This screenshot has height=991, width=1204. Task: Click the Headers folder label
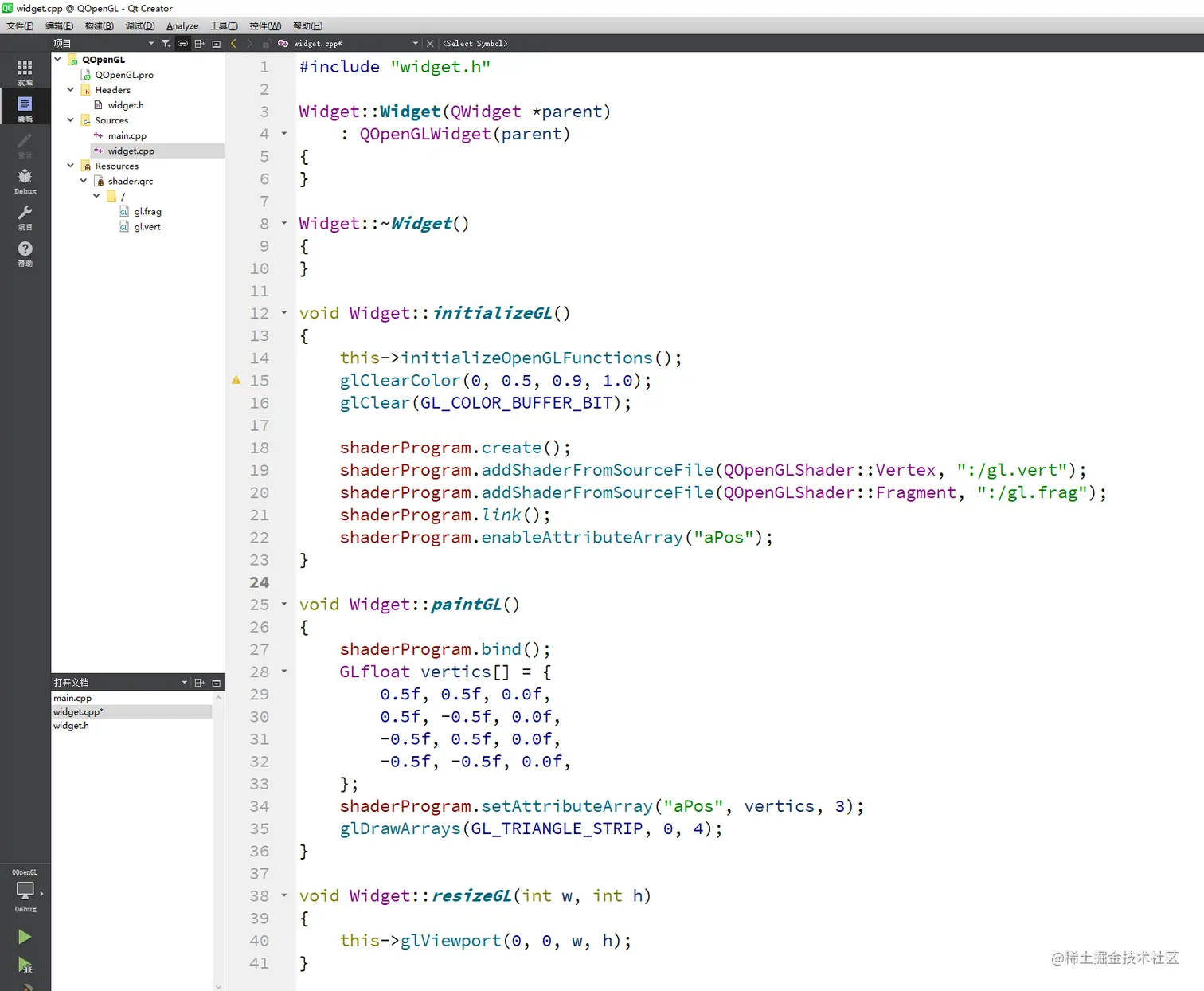tap(112, 90)
